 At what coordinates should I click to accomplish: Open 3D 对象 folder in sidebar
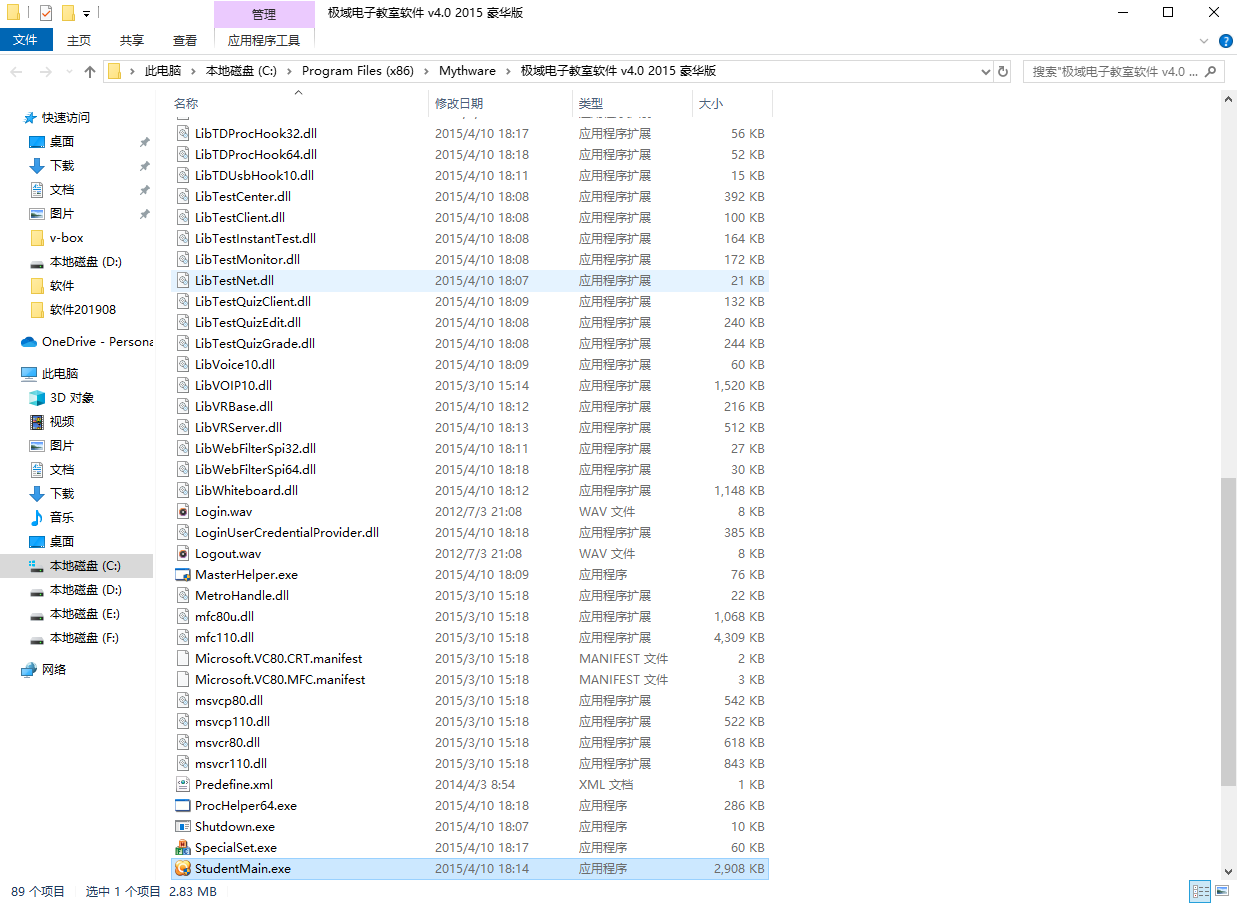coord(72,398)
